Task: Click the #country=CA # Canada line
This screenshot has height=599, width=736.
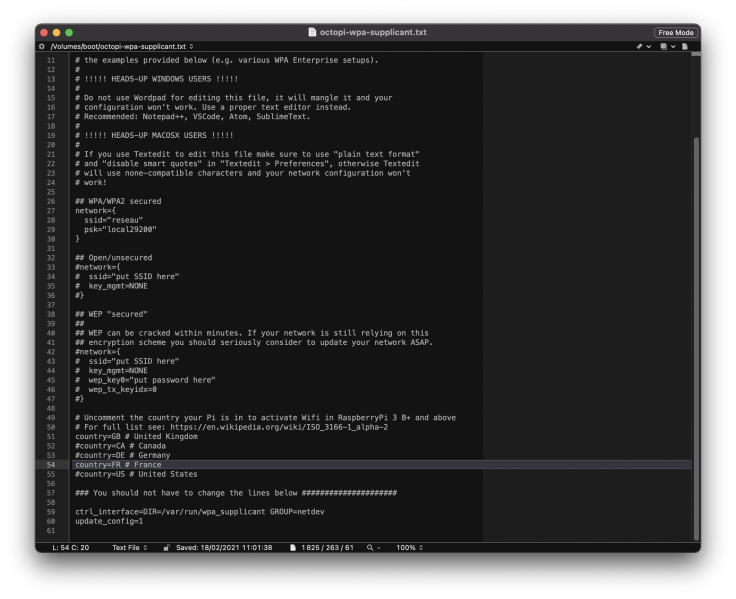Action: click(x=120, y=446)
